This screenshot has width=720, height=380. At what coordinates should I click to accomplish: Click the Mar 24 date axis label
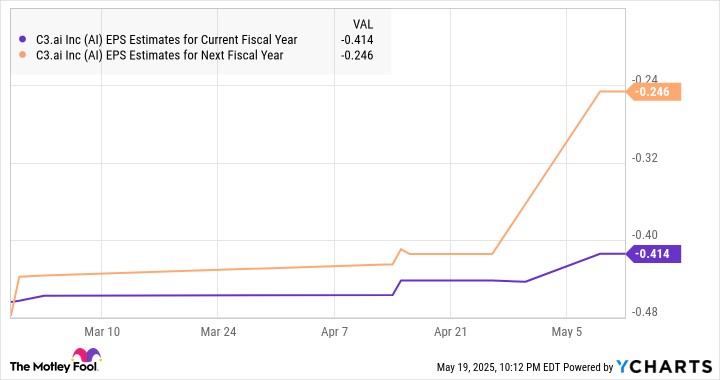tap(218, 332)
